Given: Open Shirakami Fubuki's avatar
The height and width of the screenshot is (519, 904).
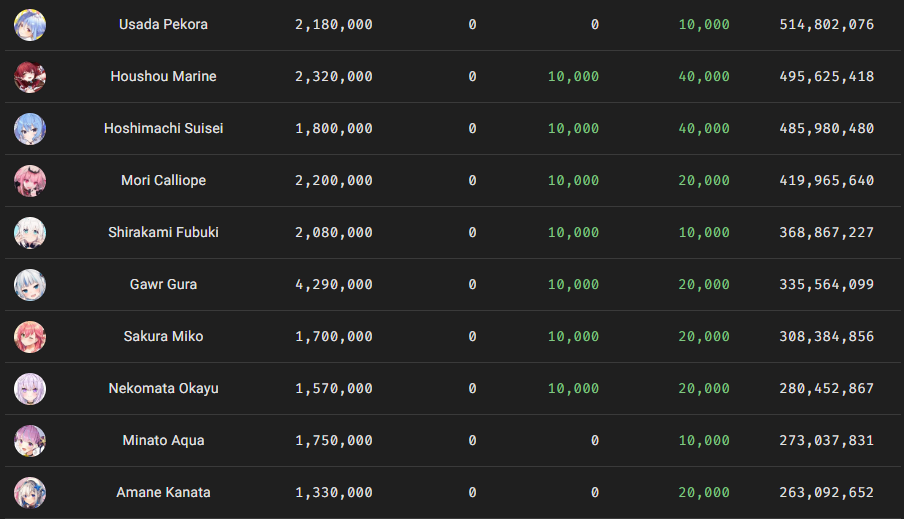Looking at the screenshot, I should click(x=30, y=232).
